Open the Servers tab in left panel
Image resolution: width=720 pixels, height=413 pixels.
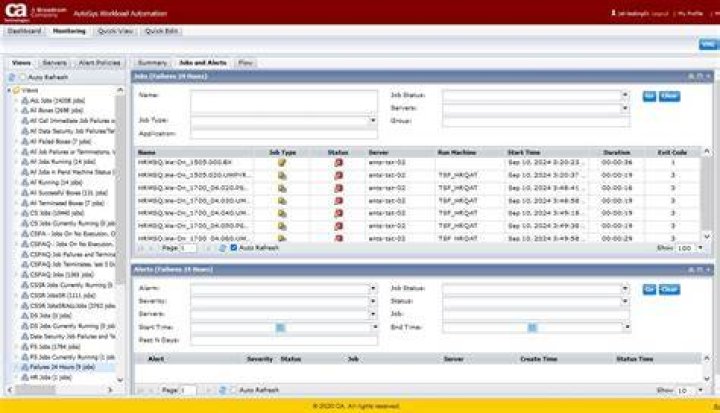click(55, 63)
